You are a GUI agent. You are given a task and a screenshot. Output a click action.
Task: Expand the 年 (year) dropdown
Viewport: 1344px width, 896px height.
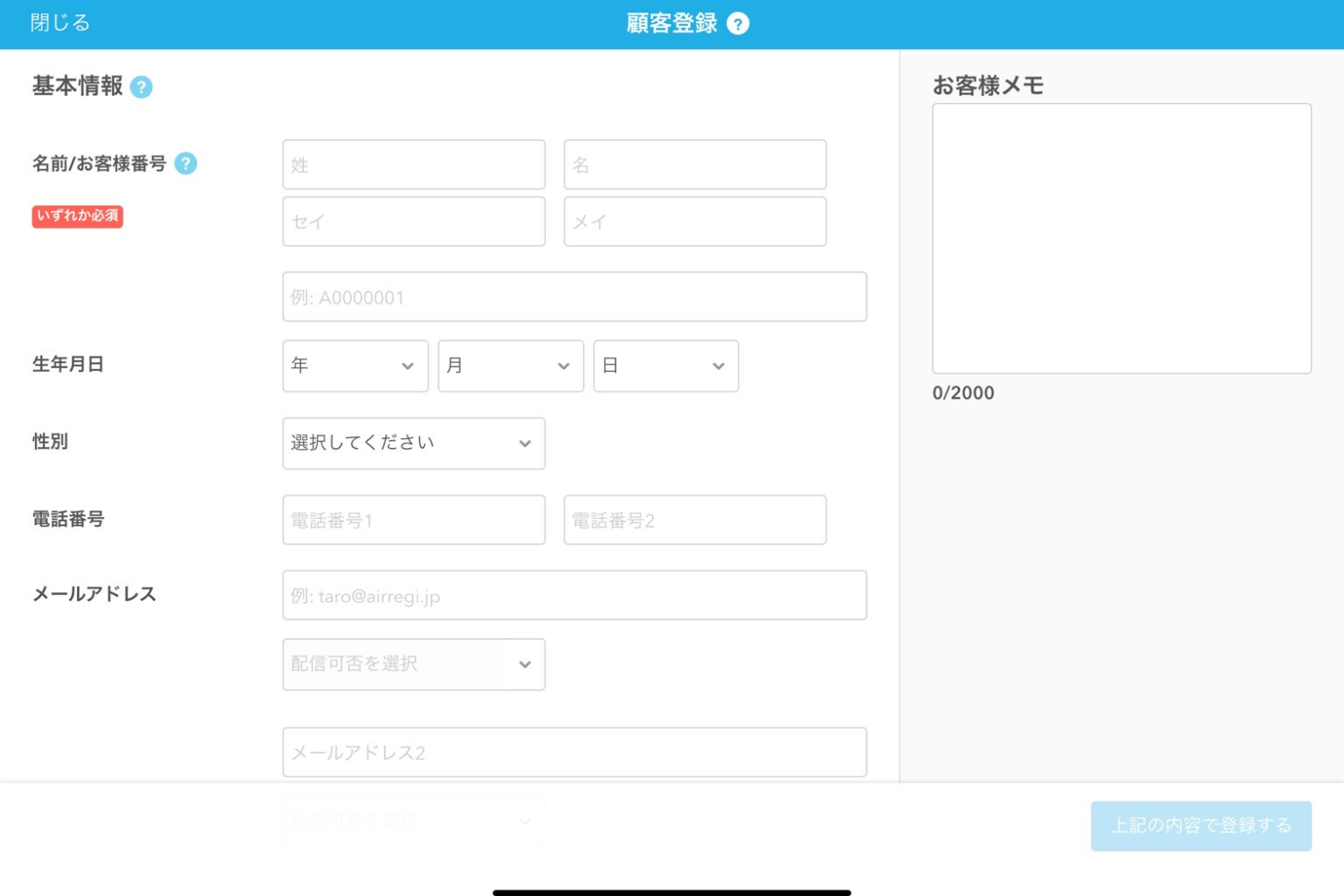tap(355, 366)
